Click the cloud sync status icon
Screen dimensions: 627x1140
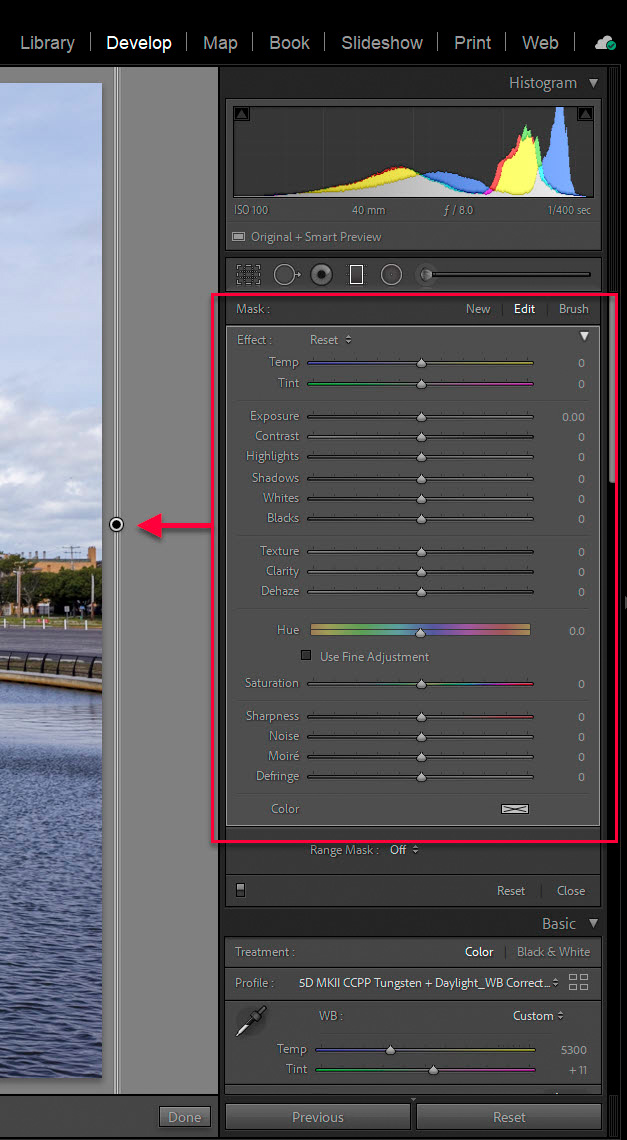pos(605,43)
